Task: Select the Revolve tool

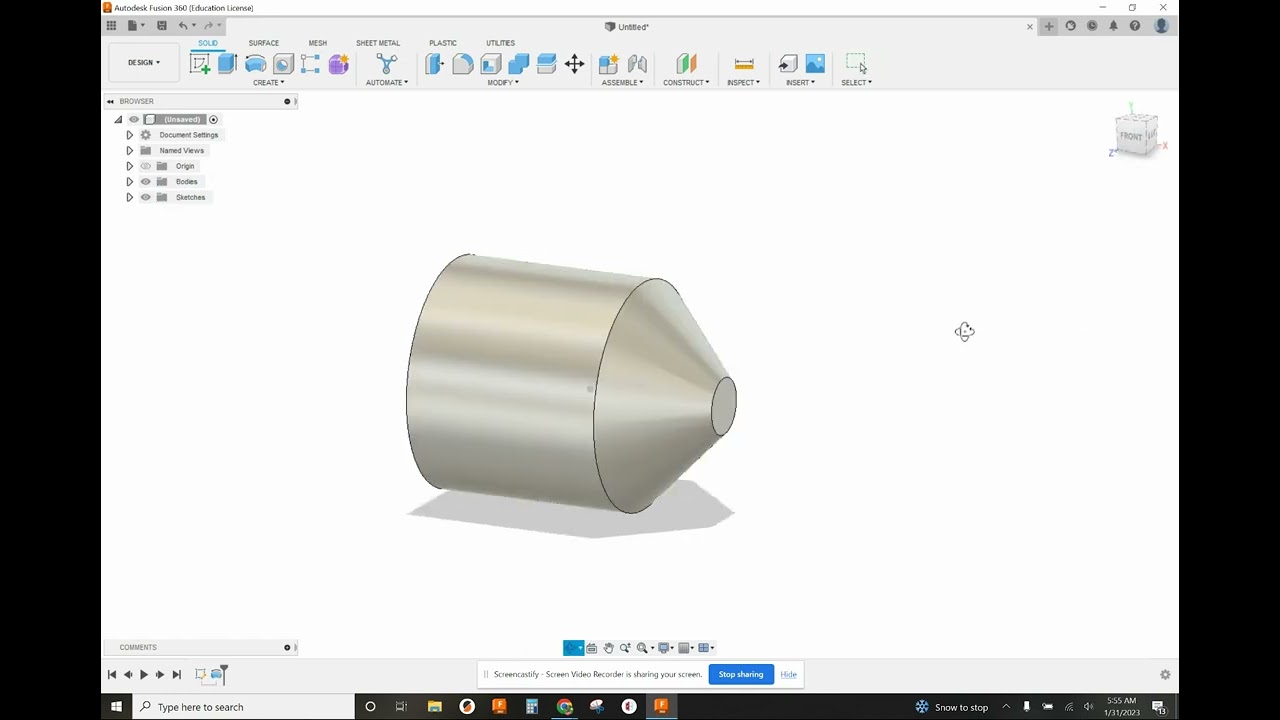Action: click(x=255, y=64)
